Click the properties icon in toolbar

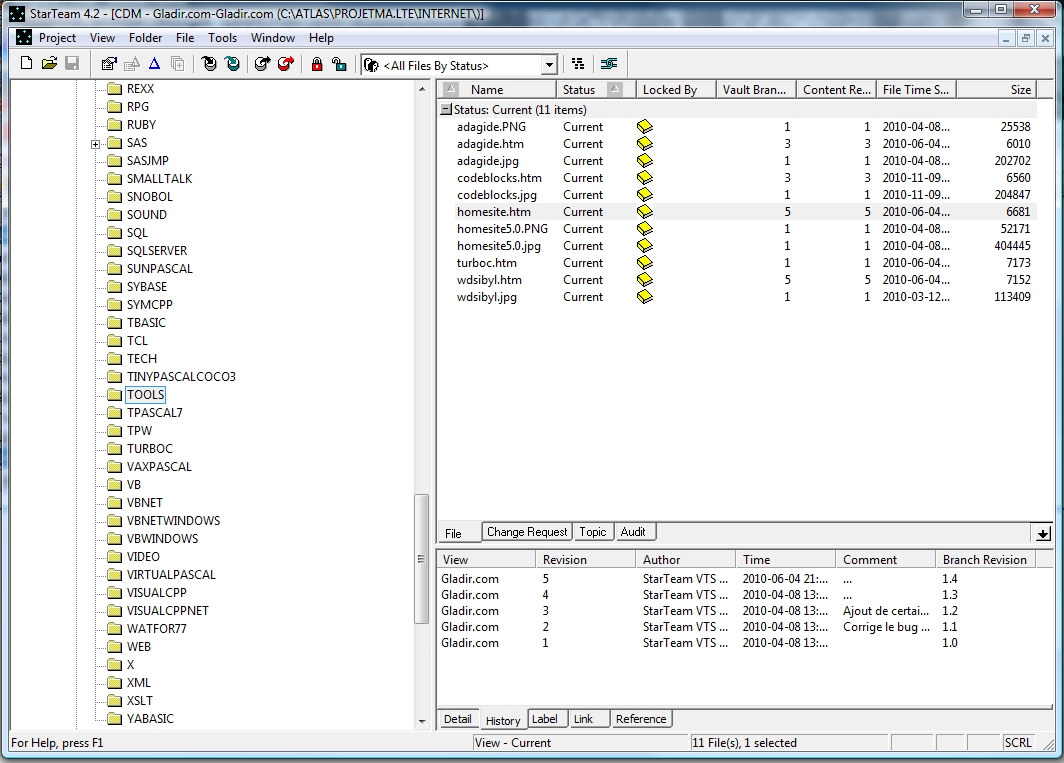click(109, 64)
